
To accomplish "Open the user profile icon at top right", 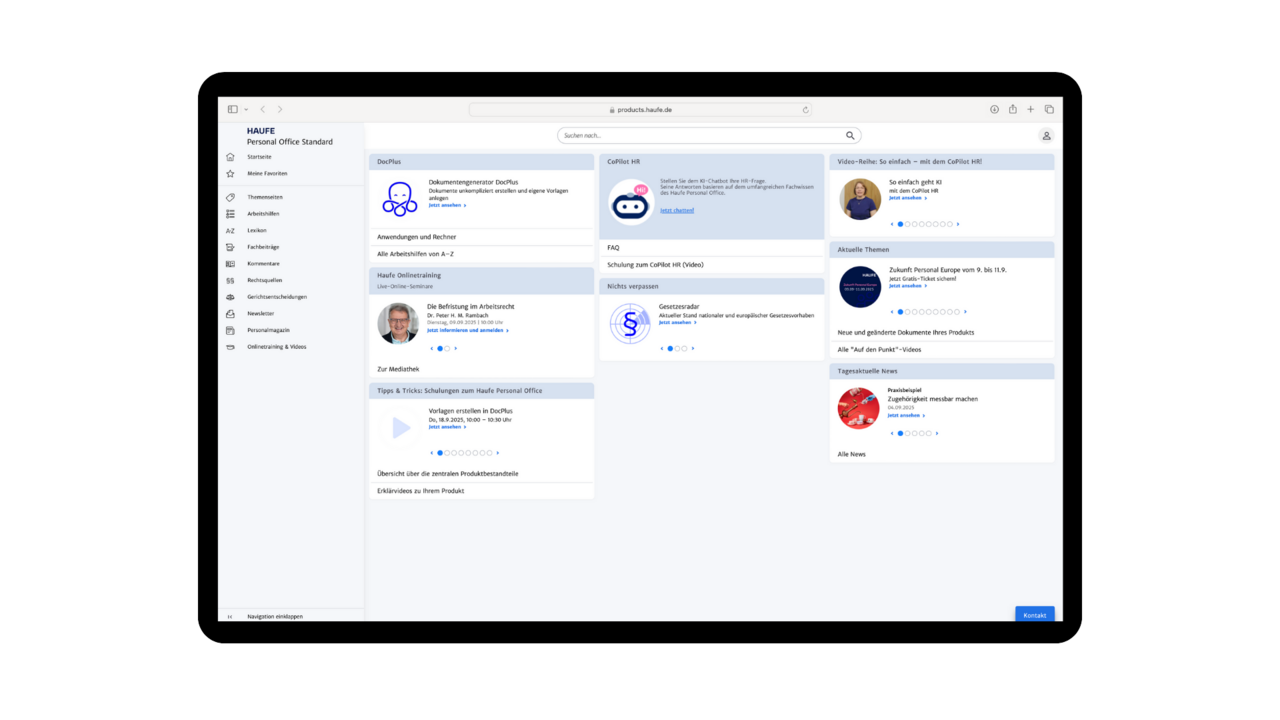I will [x=1046, y=136].
